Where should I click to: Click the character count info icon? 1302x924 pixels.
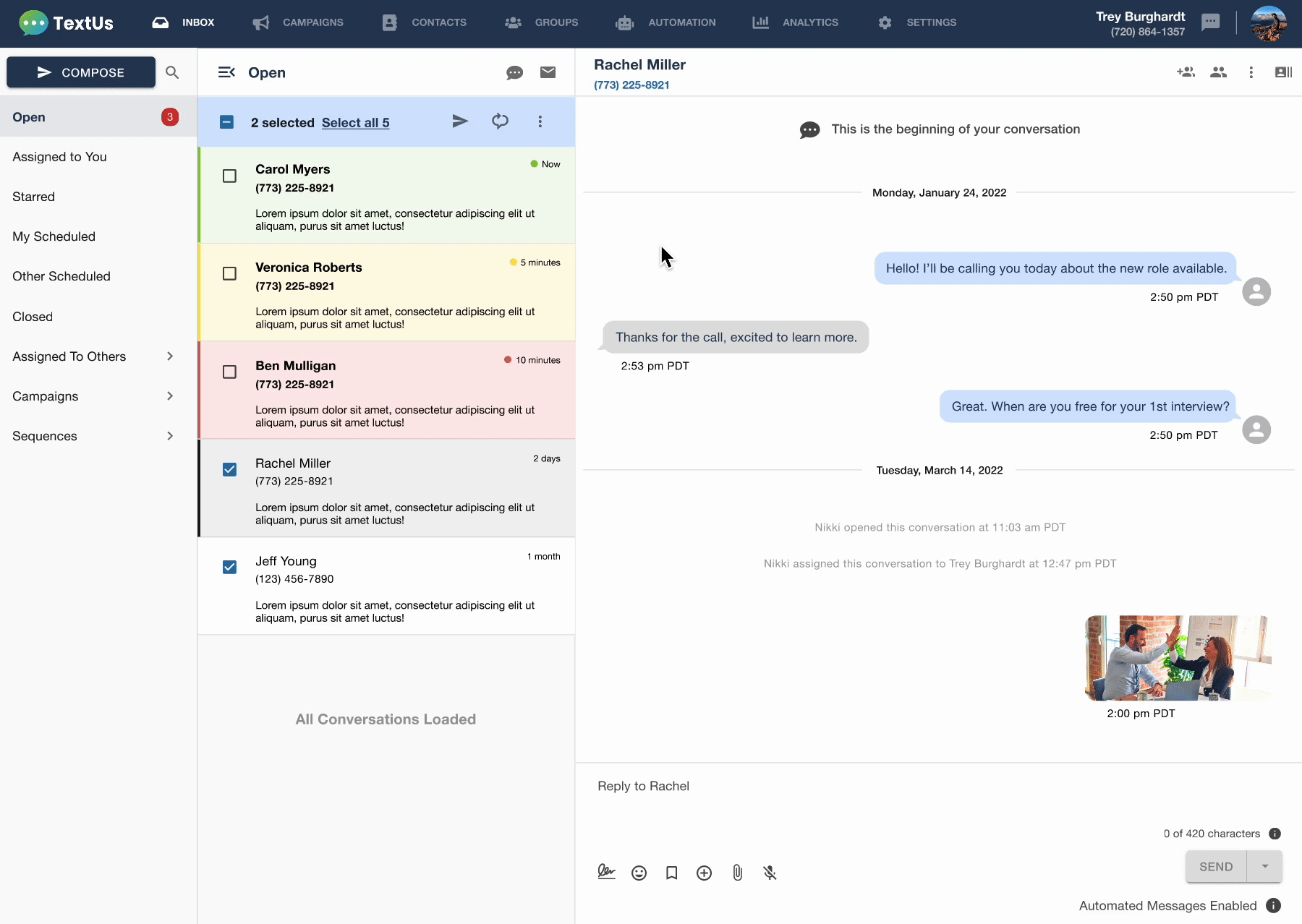1275,834
